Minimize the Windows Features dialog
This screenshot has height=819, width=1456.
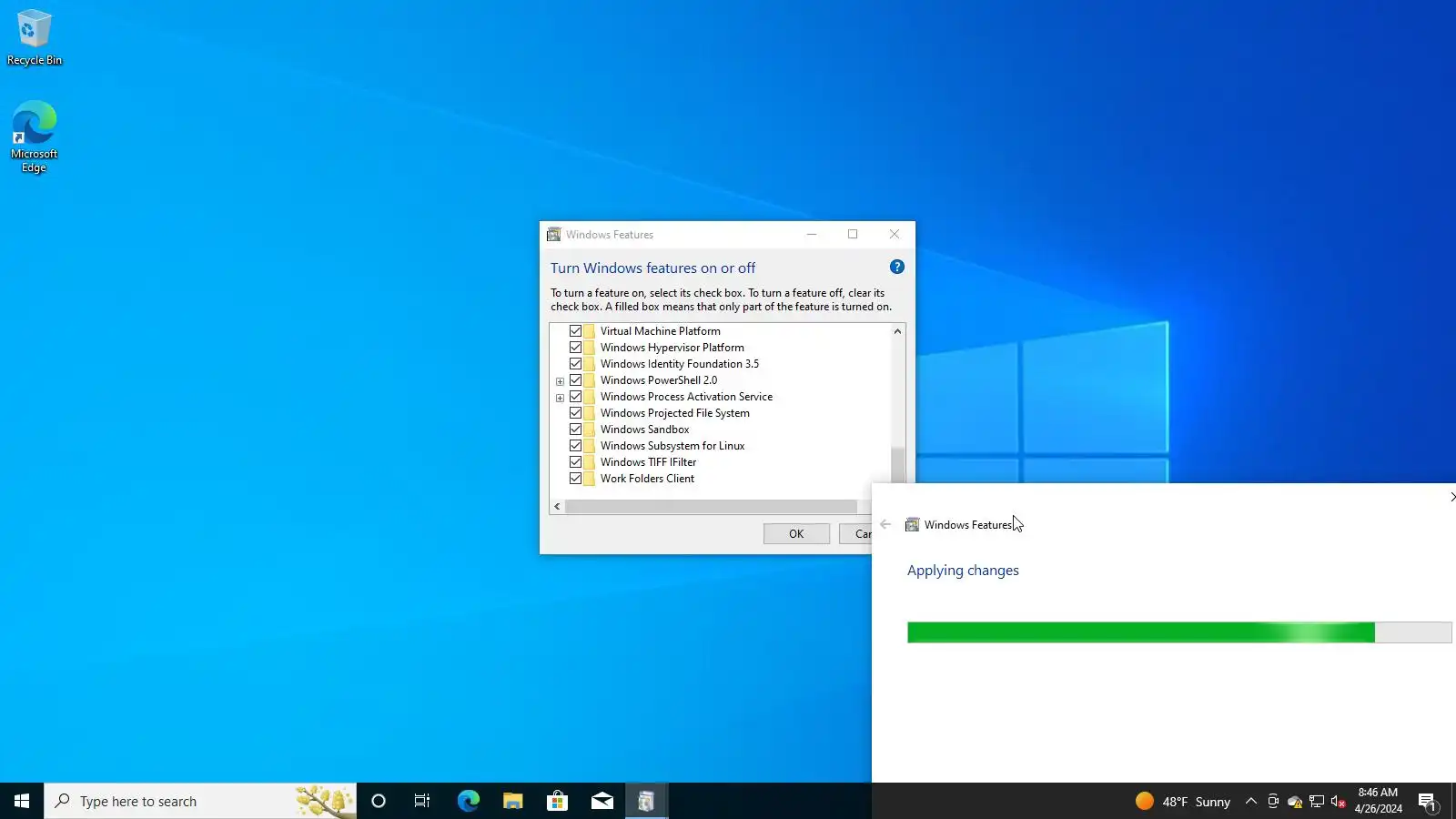click(x=812, y=235)
